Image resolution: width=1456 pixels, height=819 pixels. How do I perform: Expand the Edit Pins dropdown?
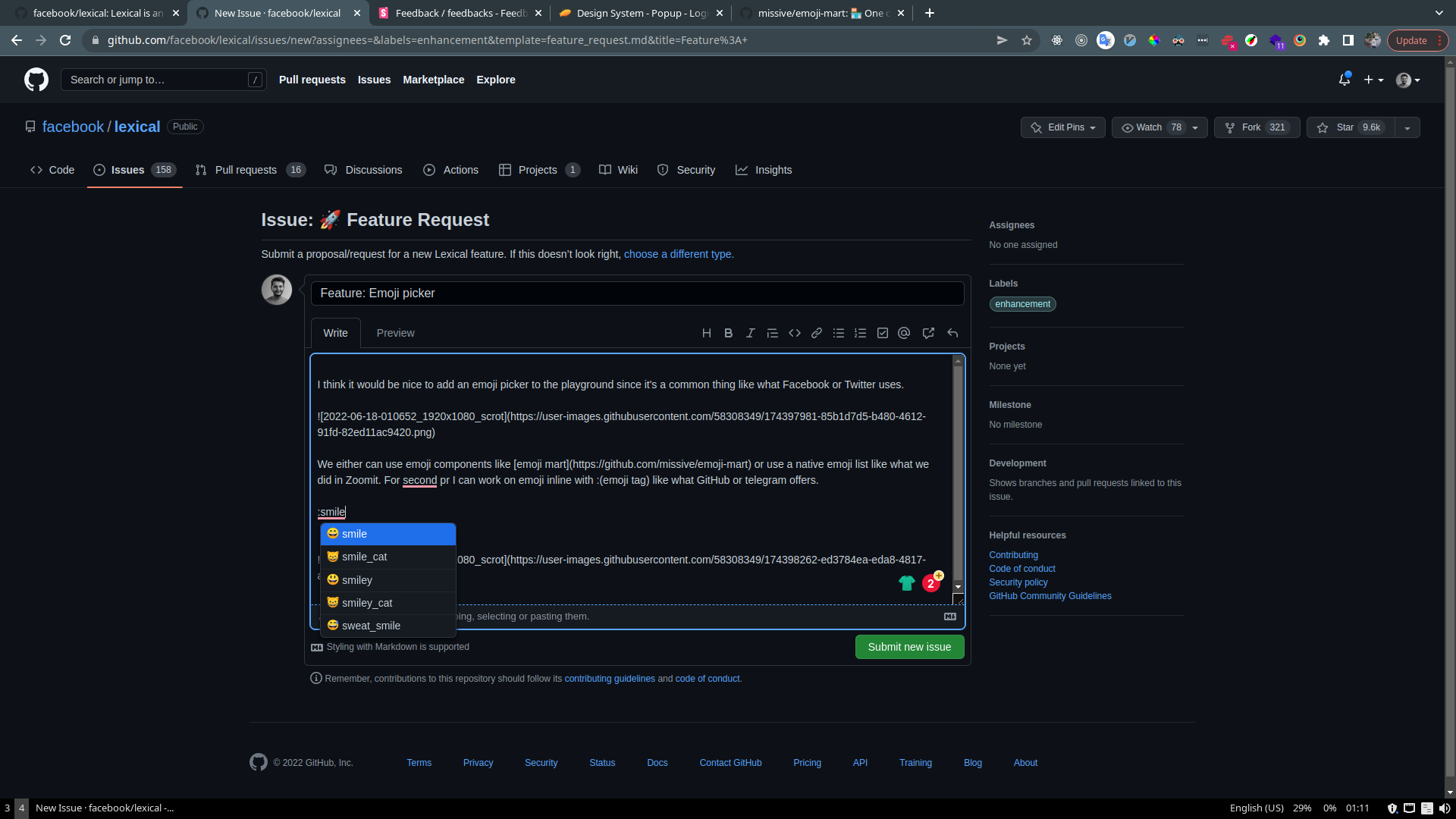click(1062, 127)
